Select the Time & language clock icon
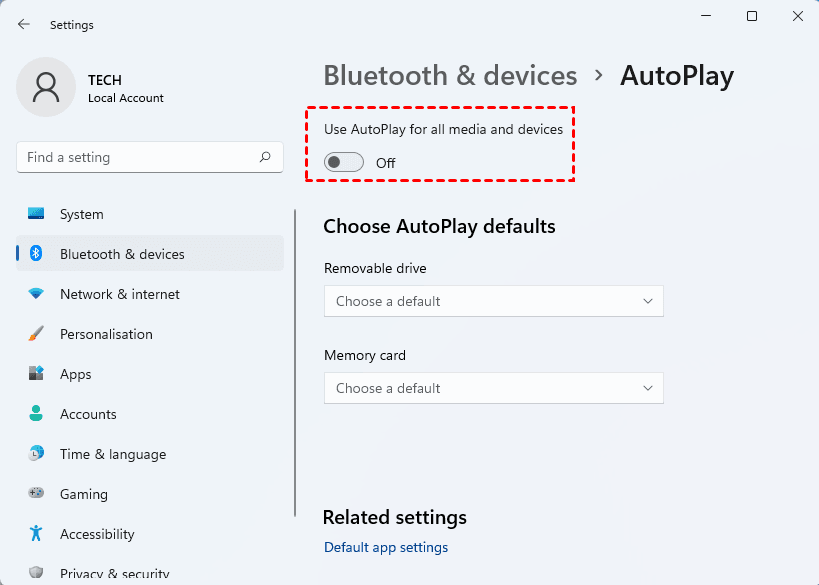The height and width of the screenshot is (585, 819). tap(36, 454)
